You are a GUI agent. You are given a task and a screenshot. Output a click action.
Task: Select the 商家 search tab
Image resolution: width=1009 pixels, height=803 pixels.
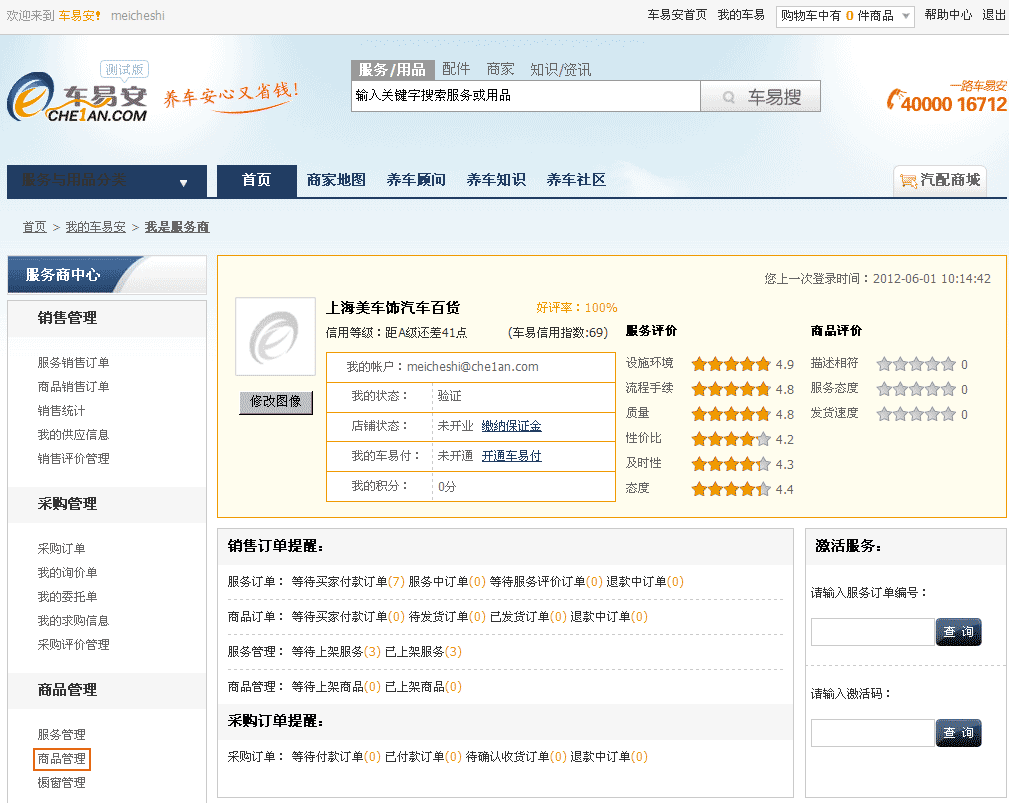[500, 69]
